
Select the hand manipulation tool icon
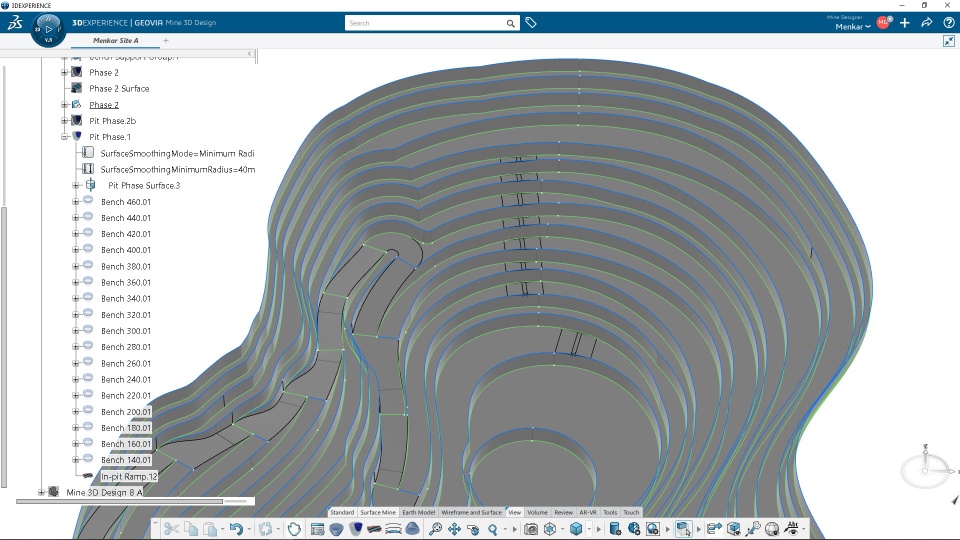294,529
